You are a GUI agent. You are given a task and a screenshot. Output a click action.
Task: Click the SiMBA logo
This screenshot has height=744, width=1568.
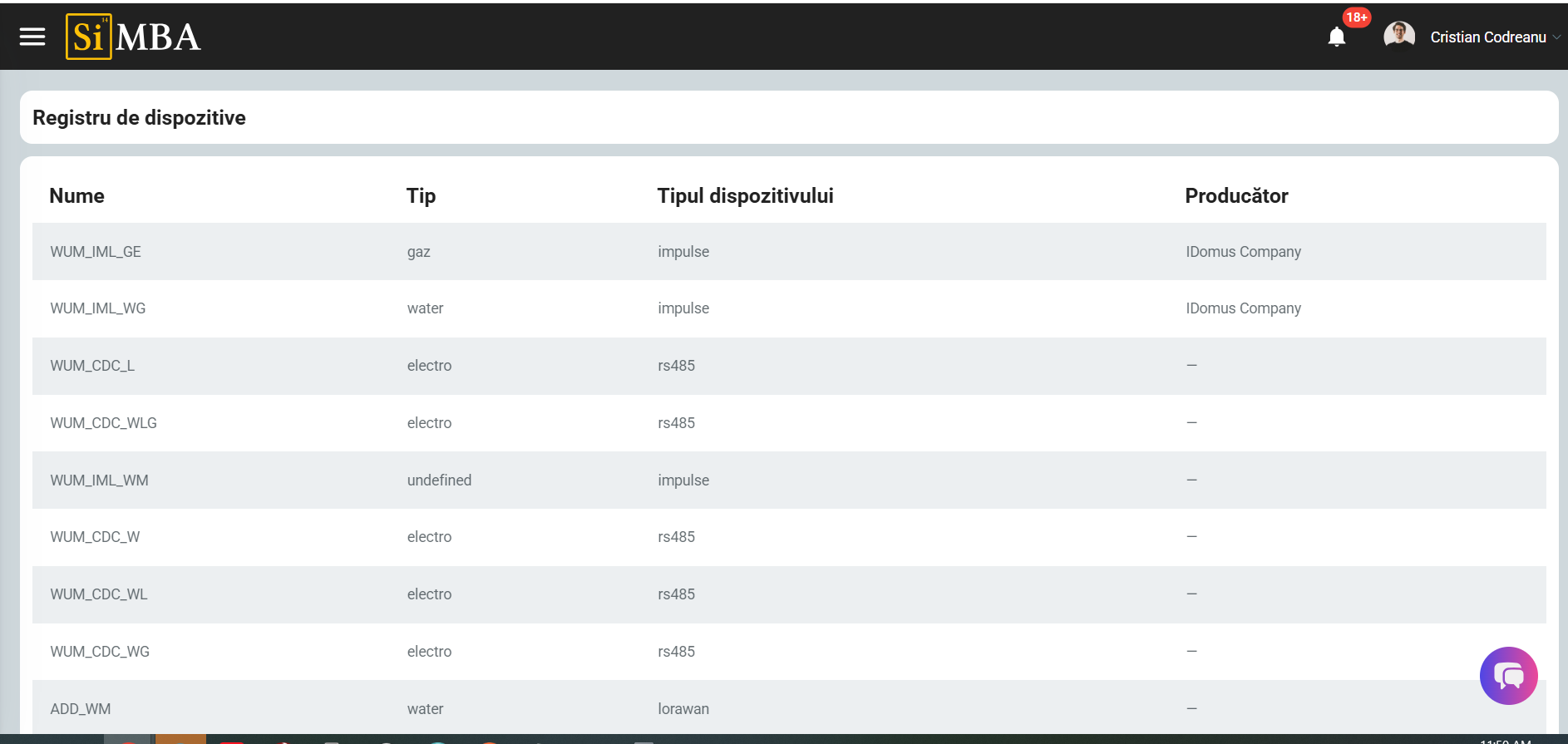(133, 37)
